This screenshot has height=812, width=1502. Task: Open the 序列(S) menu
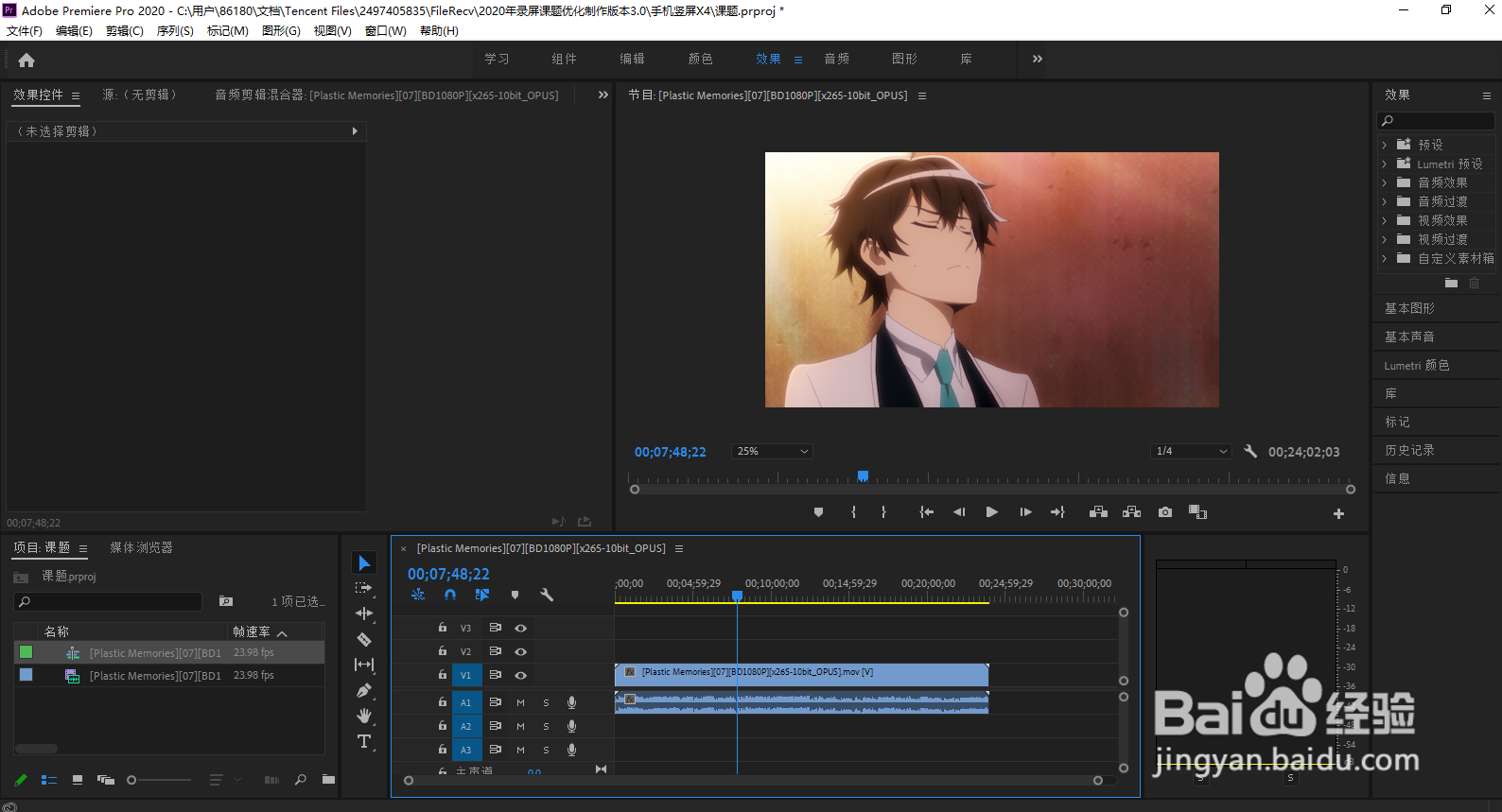pyautogui.click(x=175, y=31)
